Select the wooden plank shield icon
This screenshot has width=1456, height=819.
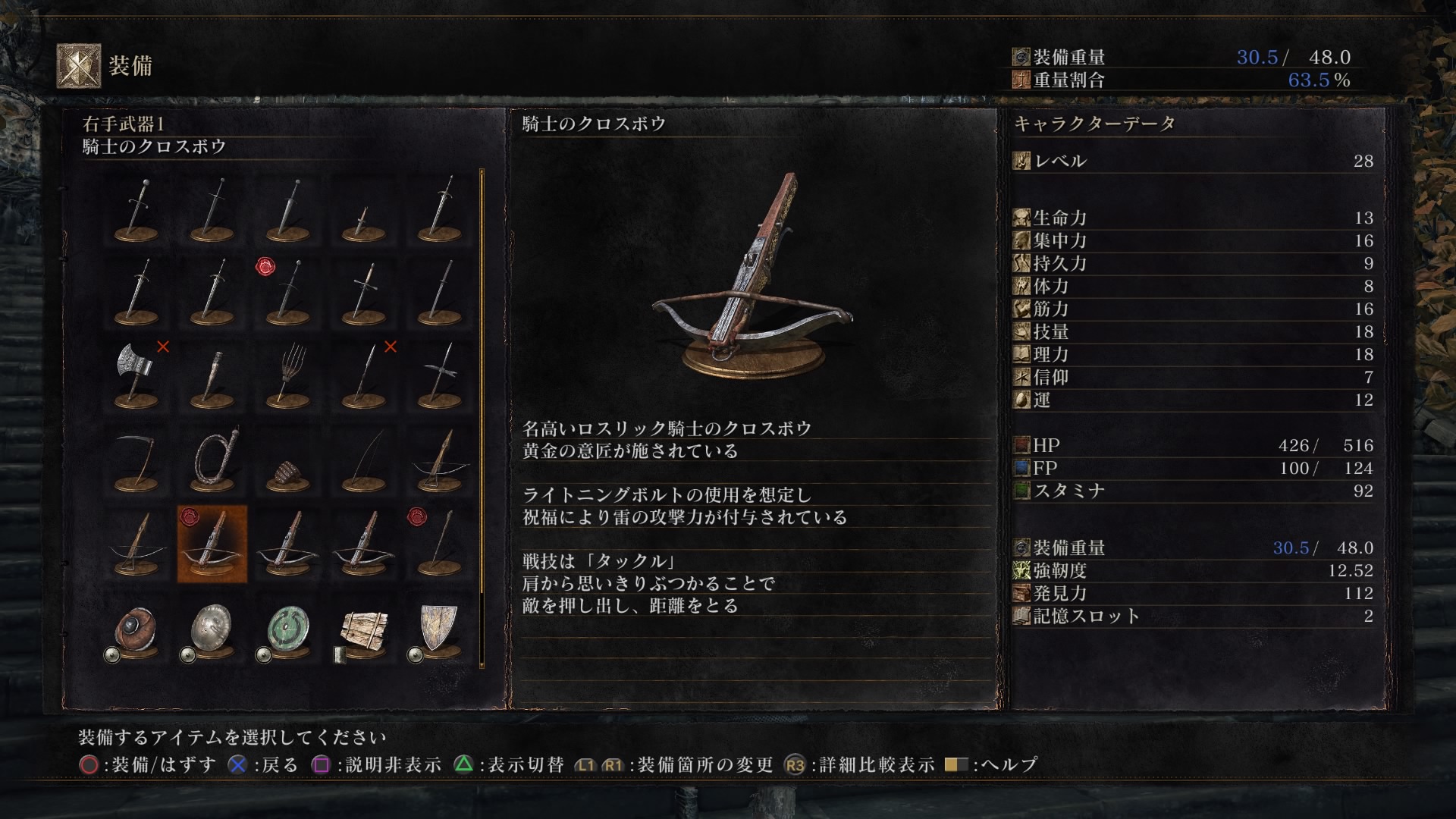click(364, 631)
